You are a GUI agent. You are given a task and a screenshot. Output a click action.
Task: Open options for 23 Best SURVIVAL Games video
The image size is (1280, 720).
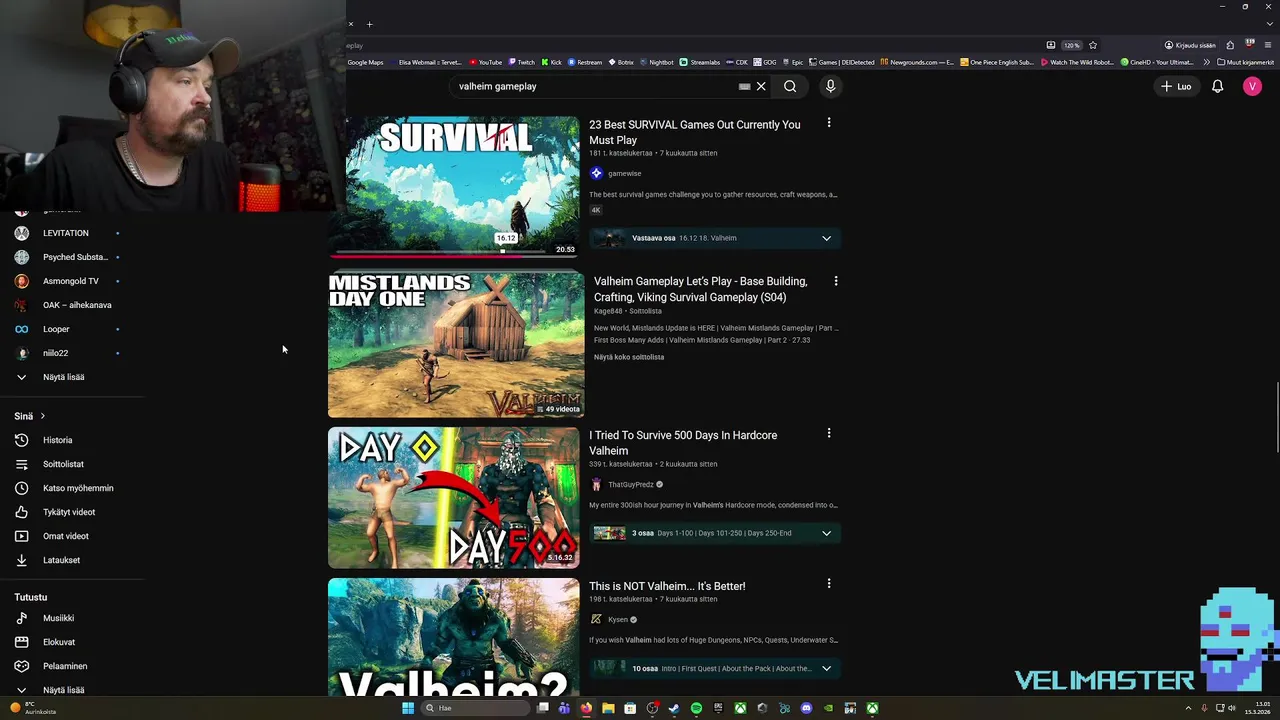[828, 123]
